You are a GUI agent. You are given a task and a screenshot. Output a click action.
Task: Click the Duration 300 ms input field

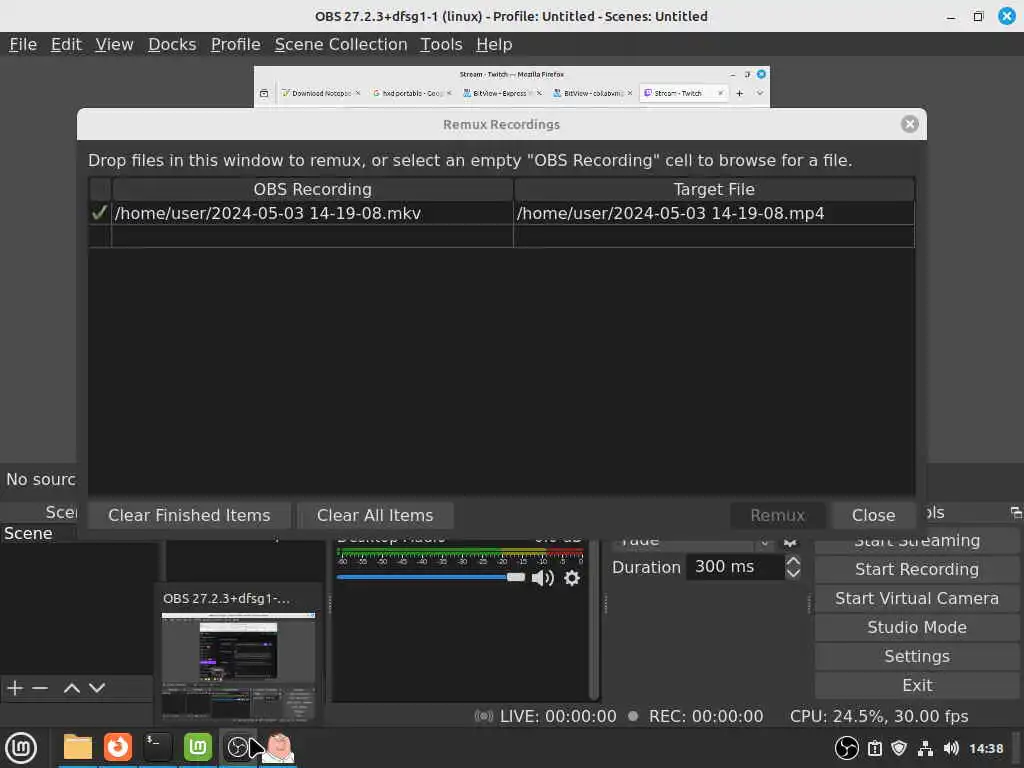pyautogui.click(x=735, y=567)
